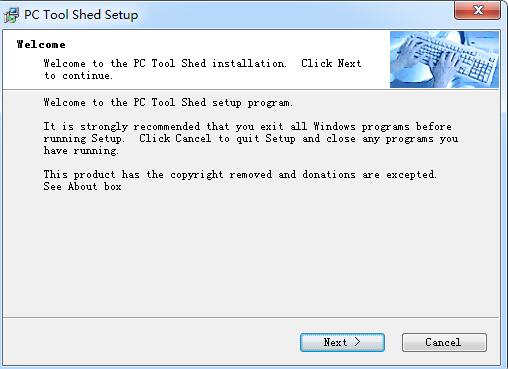Click the 'See About box' text
This screenshot has height=369, width=508.
coord(82,187)
